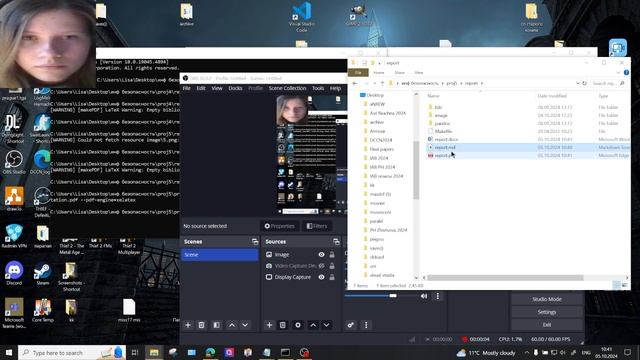Image resolution: width=640 pixels, height=360 pixels.
Task: Sort by Date modified column header
Action: point(552,96)
